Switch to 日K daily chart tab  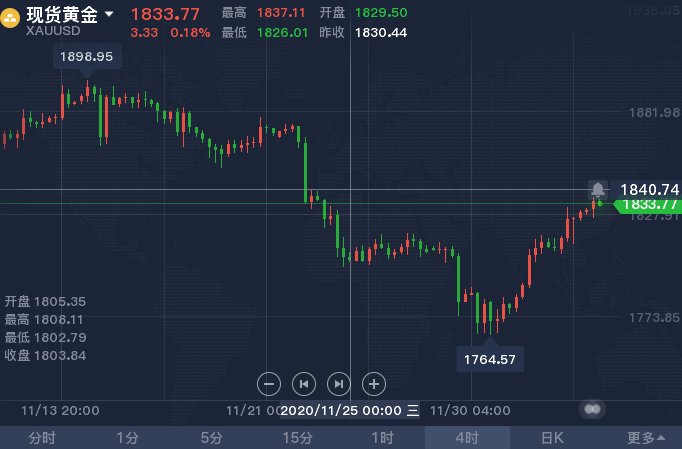point(552,438)
